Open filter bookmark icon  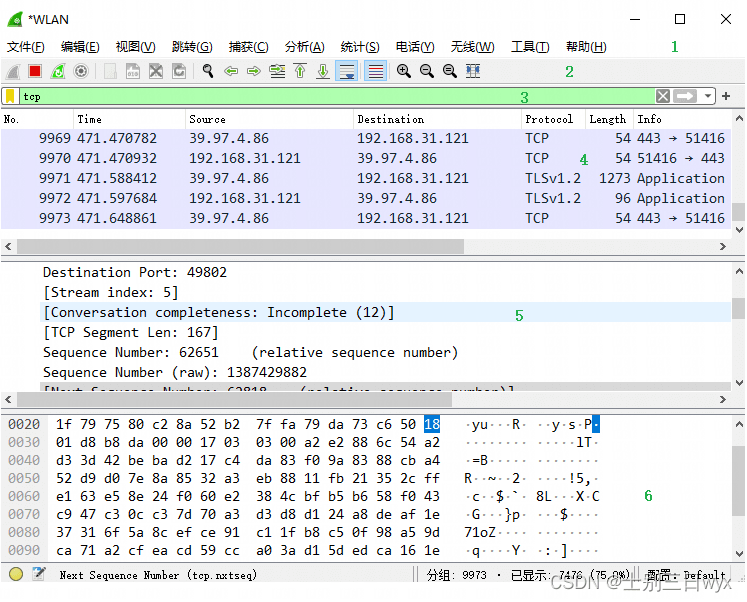(x=10, y=96)
